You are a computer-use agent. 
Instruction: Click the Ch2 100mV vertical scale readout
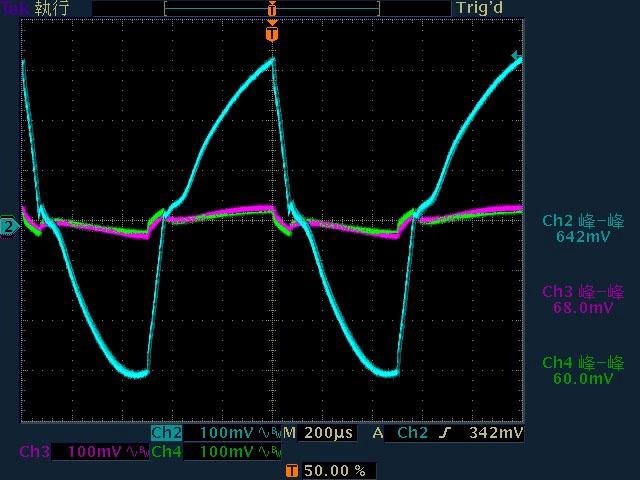coord(227,433)
